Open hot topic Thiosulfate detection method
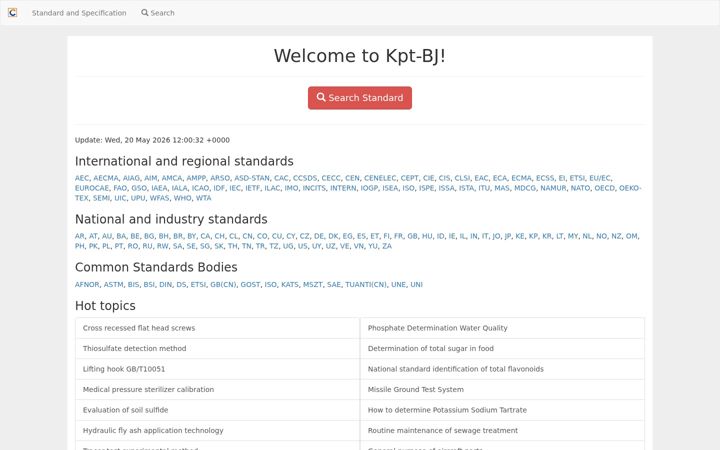Screen dimensions: 720x450 tap(135, 349)
